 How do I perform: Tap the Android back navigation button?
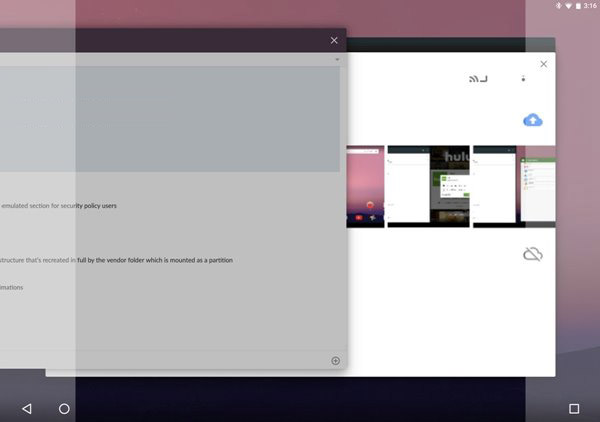[x=27, y=409]
